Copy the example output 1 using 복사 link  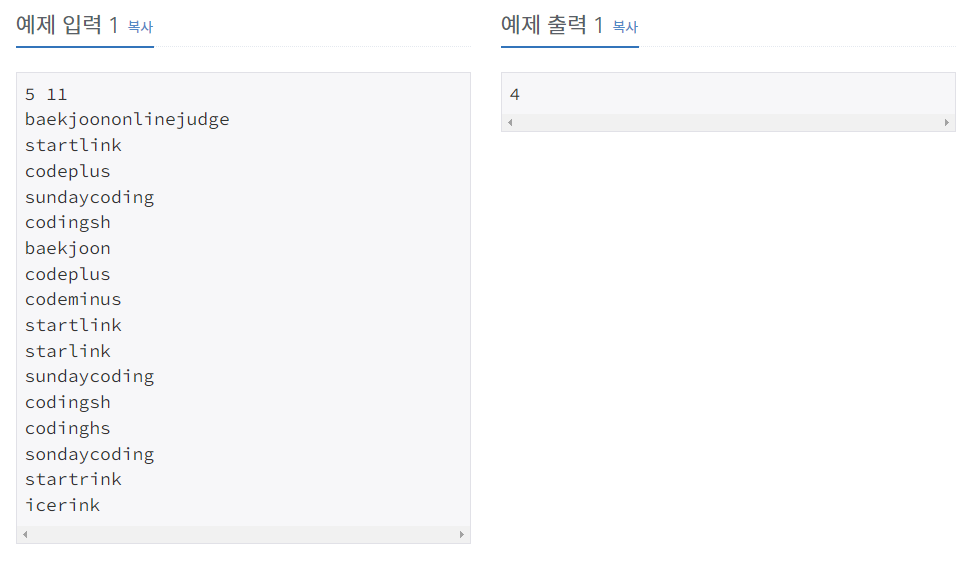tap(625, 27)
